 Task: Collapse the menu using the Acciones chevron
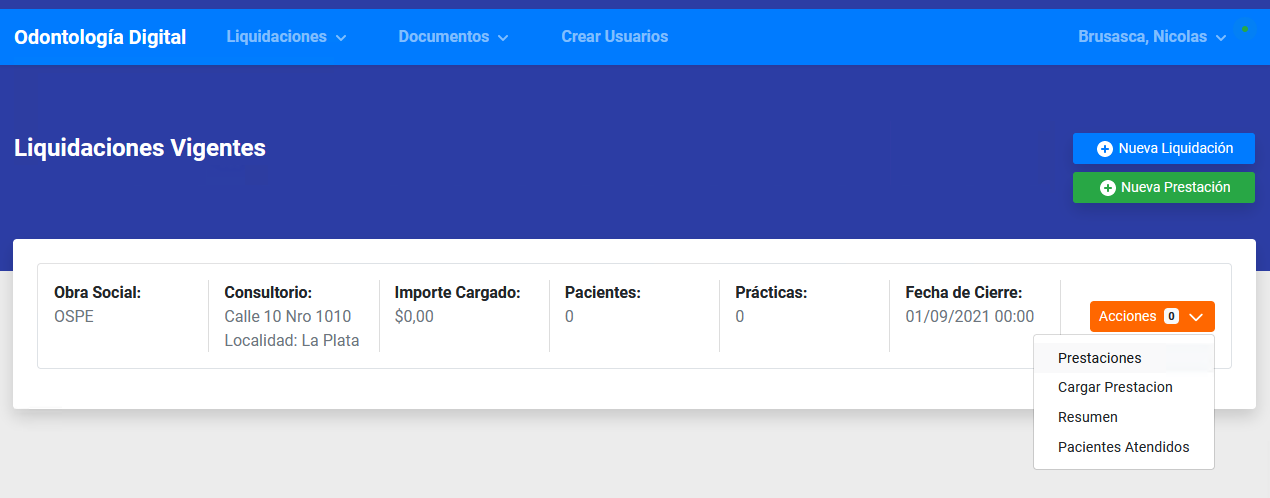[x=1196, y=316]
